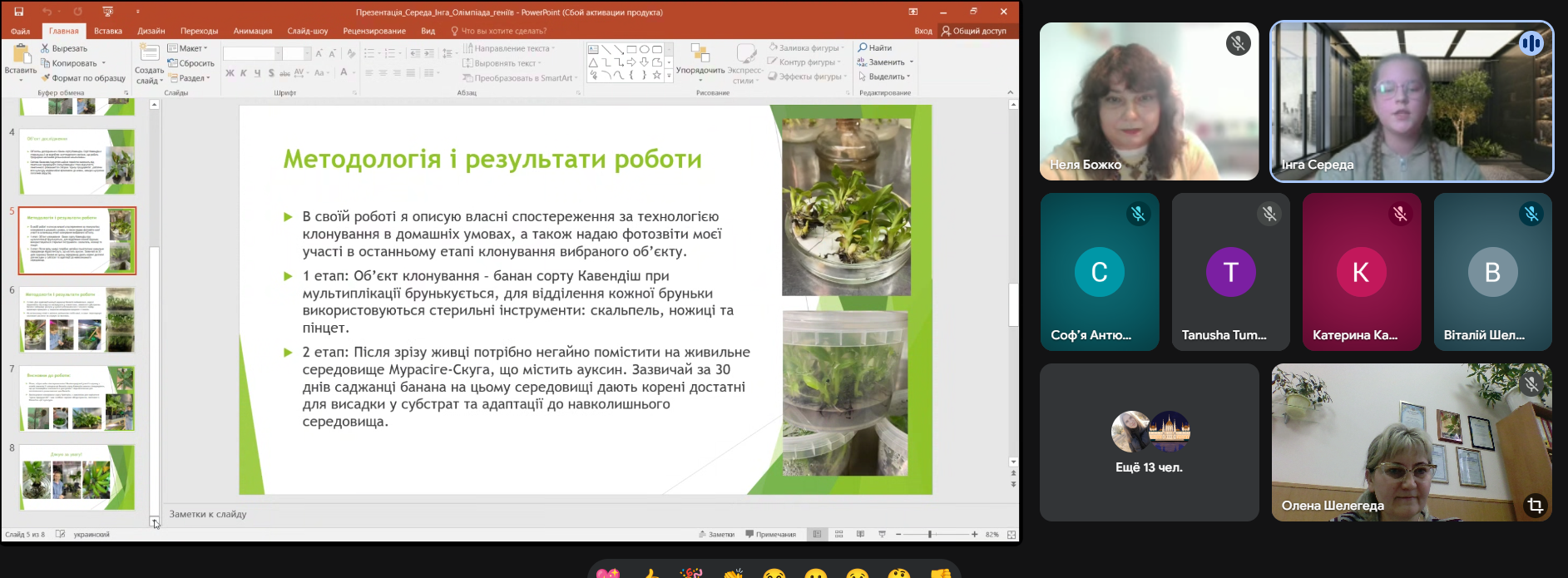Viewport: 1568px width, 578px height.
Task: Expand the Select (Выделить) dropdown
Action: pyautogui.click(x=886, y=77)
